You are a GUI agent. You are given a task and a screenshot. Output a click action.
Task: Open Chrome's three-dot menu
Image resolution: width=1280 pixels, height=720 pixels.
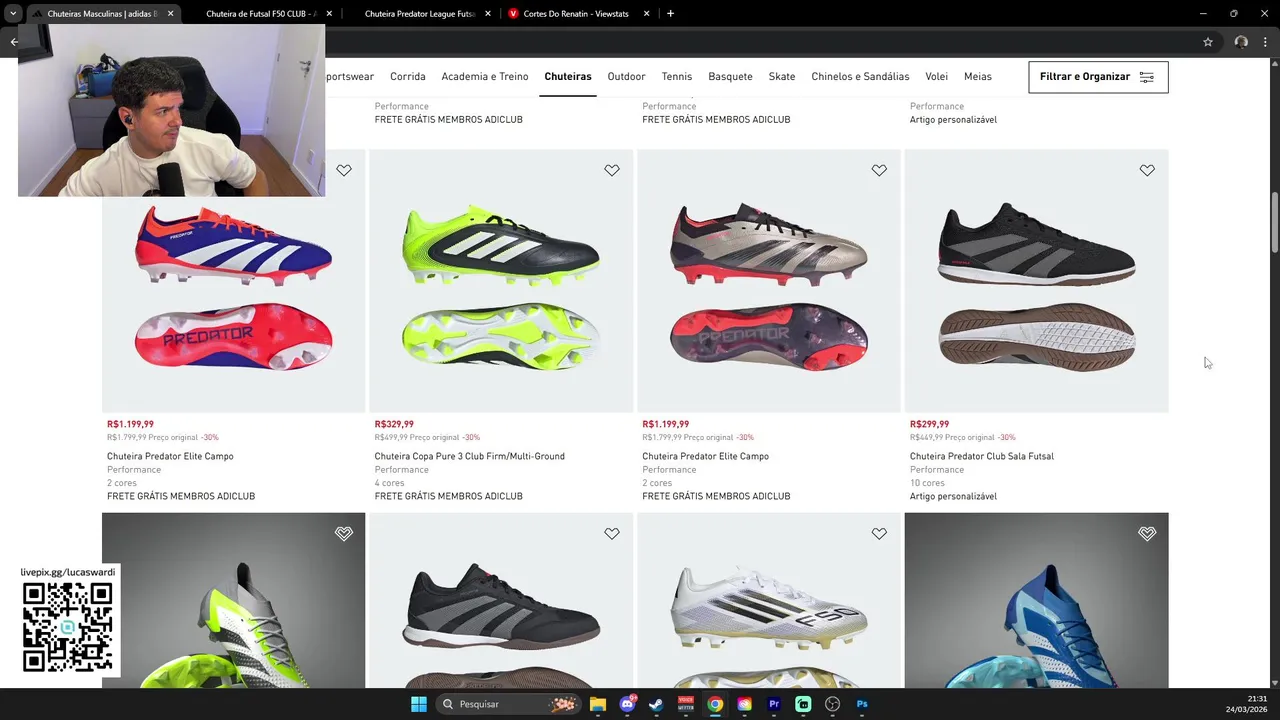1265,42
